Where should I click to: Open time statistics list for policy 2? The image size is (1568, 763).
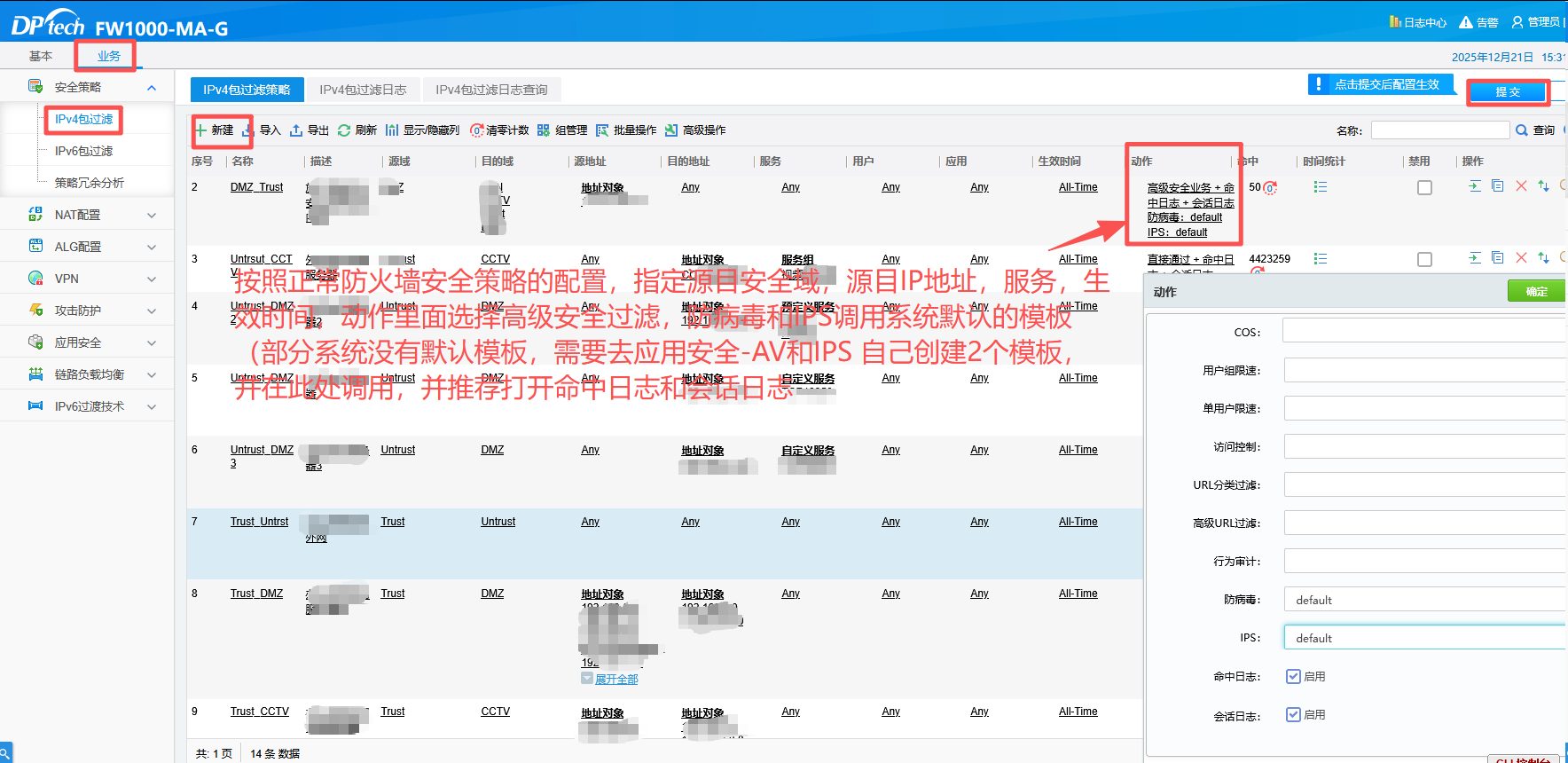tap(1321, 187)
